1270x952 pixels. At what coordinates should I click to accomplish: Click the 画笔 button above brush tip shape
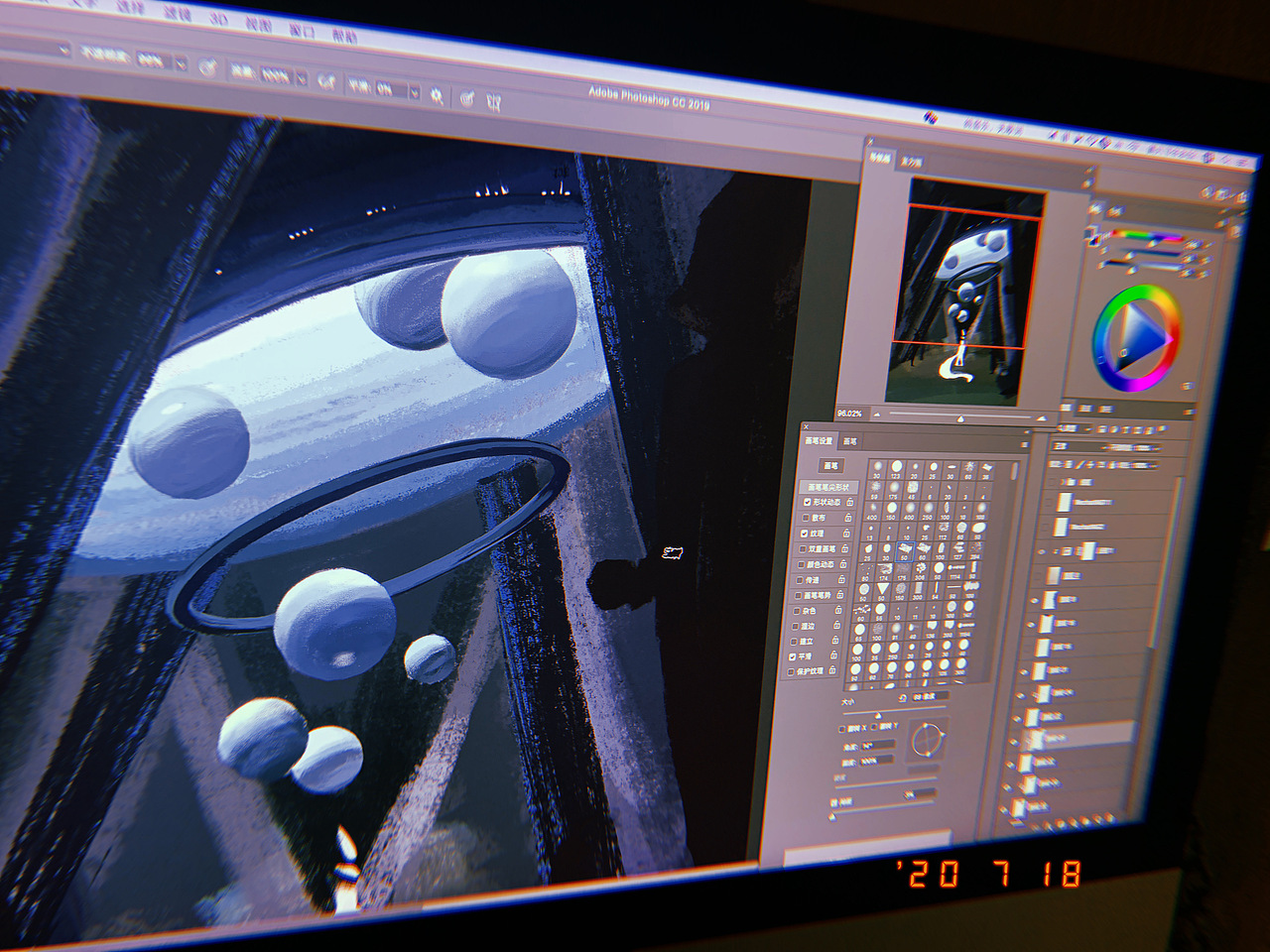831,465
